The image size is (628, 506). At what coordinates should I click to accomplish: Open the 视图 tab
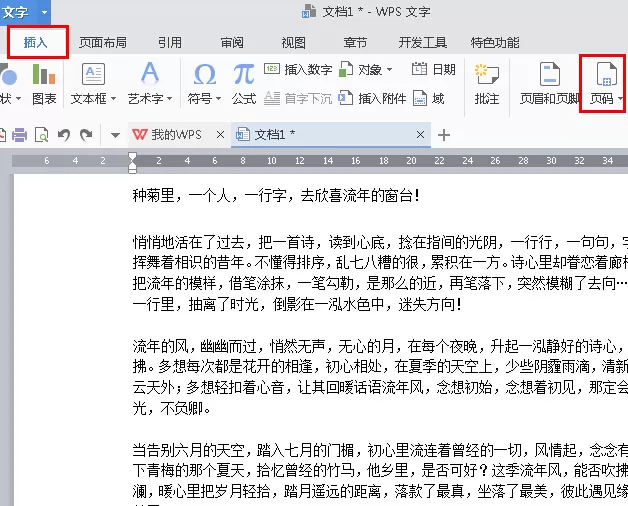point(294,42)
